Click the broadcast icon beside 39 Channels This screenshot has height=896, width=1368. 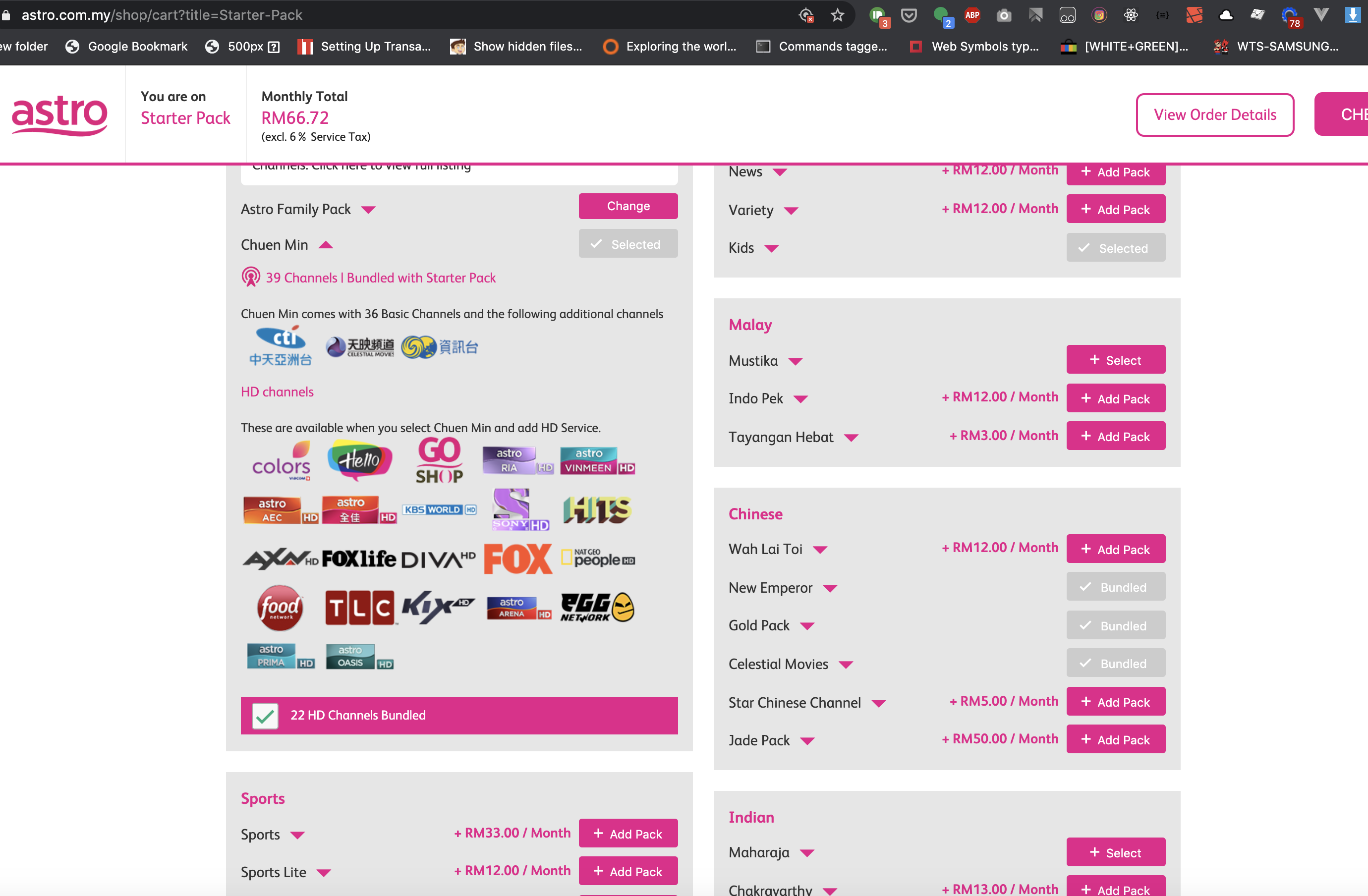[251, 278]
